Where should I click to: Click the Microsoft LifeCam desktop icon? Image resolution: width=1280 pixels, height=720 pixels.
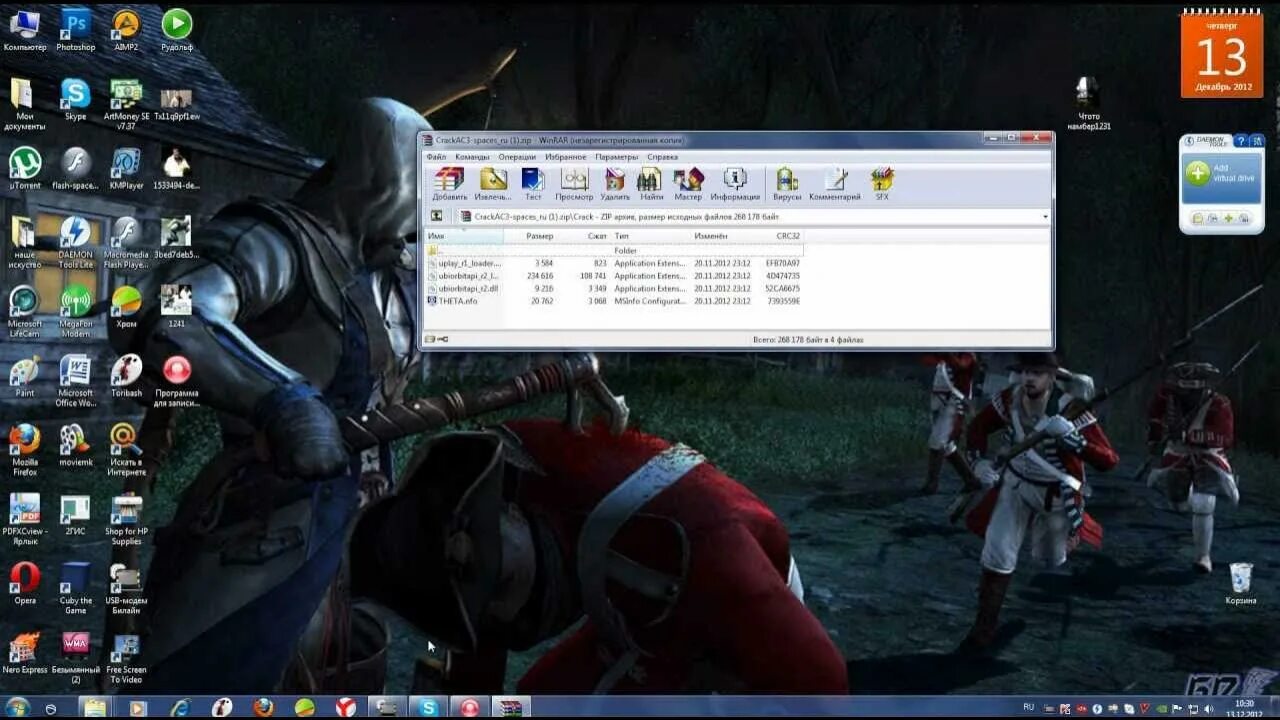click(25, 312)
